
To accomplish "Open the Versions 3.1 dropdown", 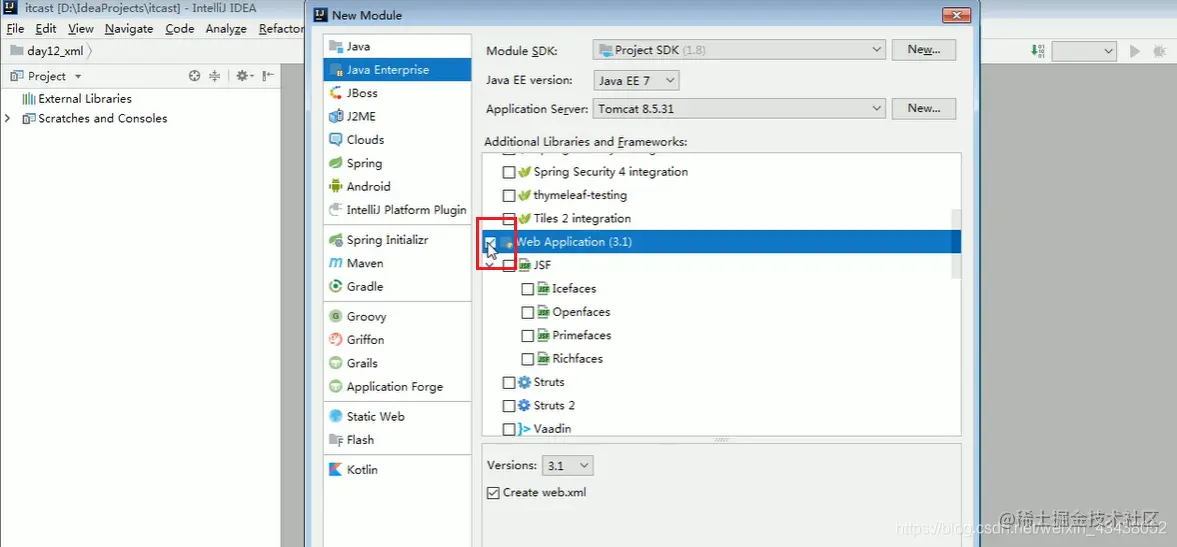I will pyautogui.click(x=567, y=465).
